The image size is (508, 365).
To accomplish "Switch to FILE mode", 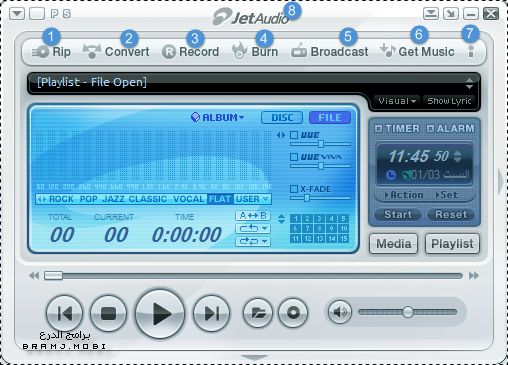I will [x=330, y=117].
